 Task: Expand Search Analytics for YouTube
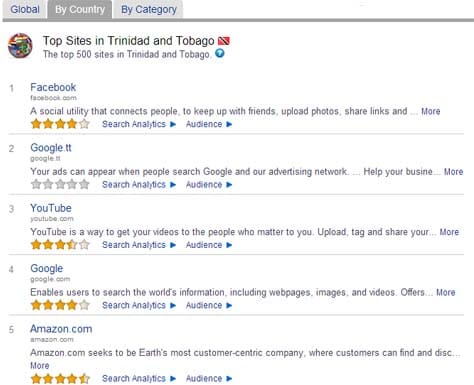(139, 245)
